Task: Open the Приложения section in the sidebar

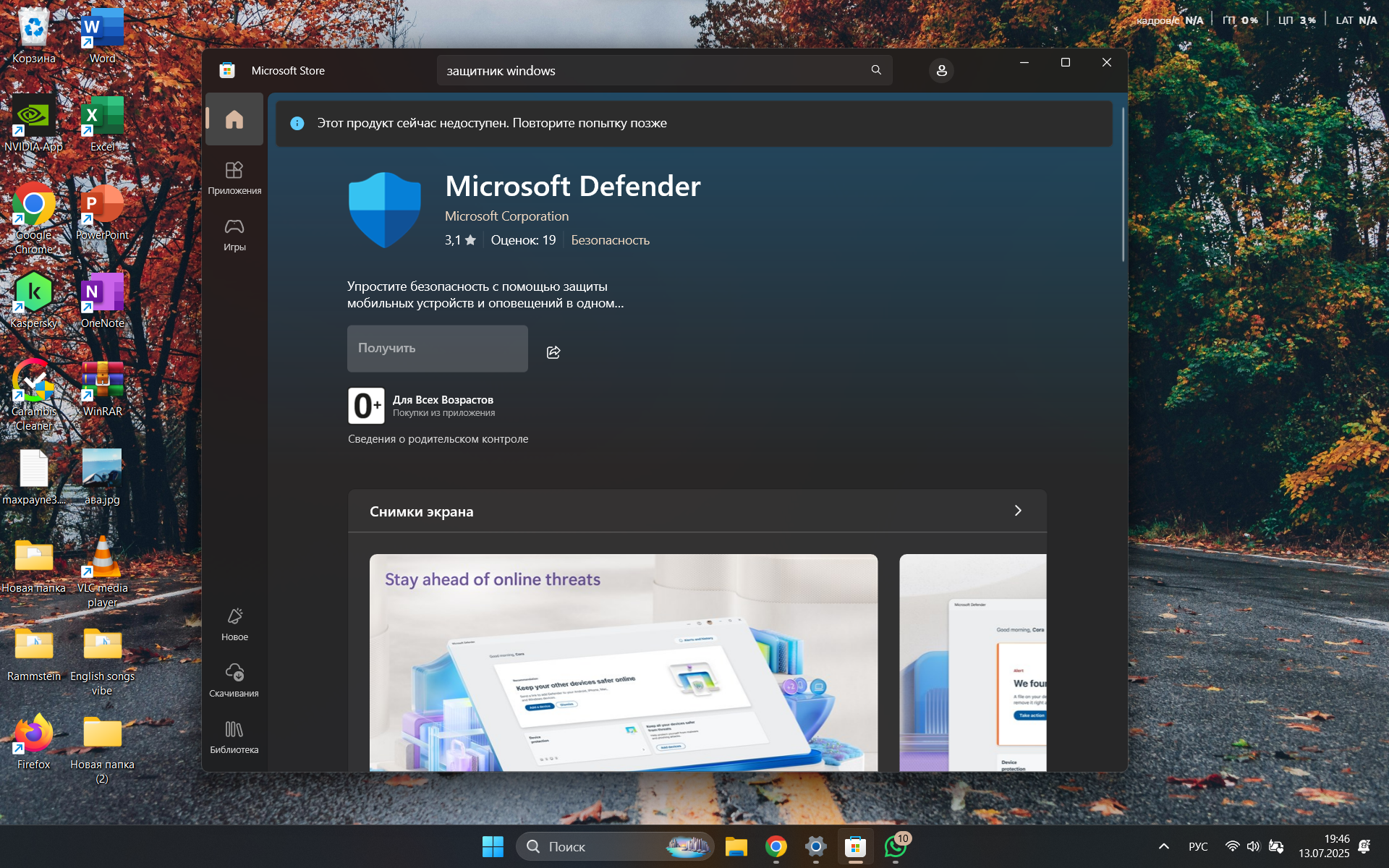Action: point(234,178)
